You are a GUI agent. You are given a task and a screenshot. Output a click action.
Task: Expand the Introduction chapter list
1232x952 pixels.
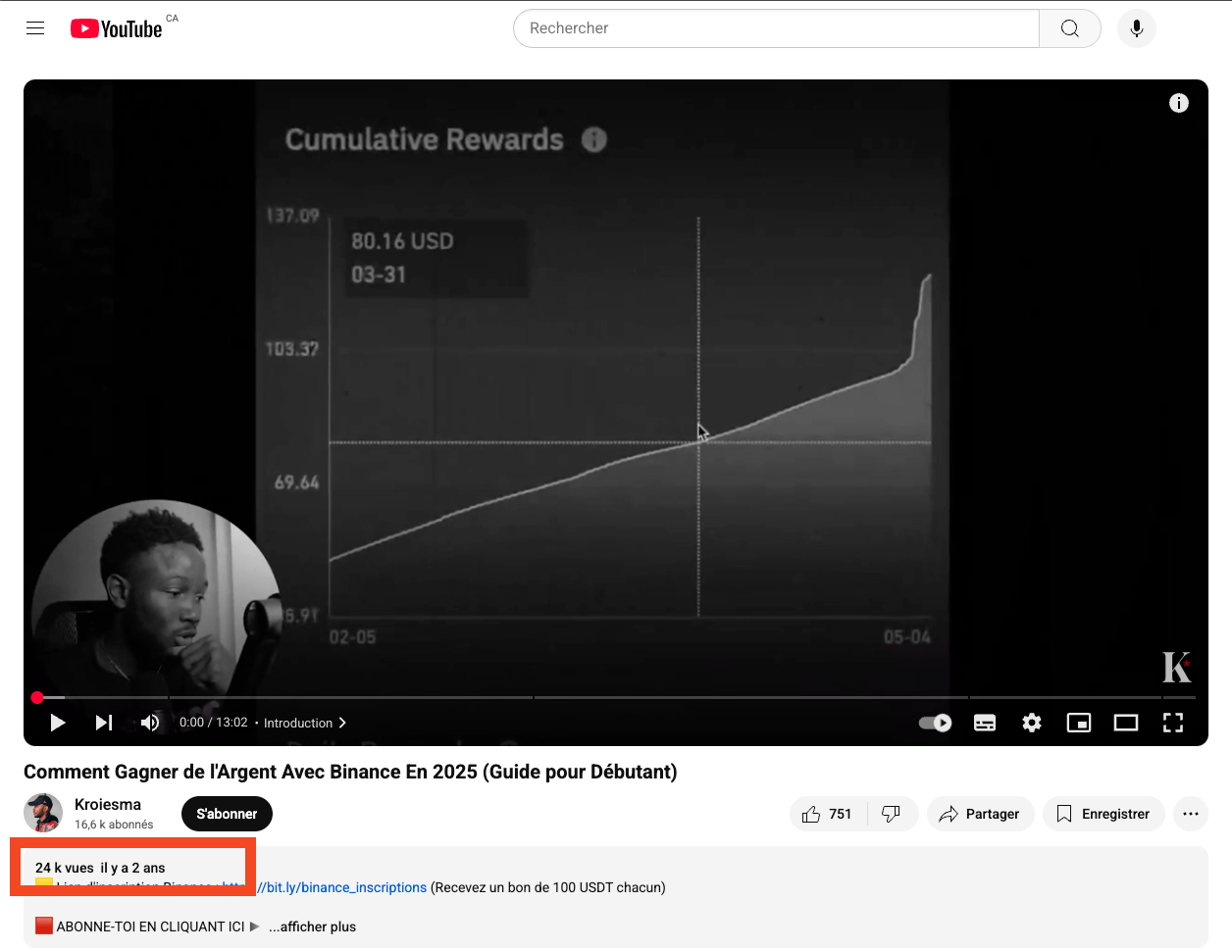[x=304, y=723]
